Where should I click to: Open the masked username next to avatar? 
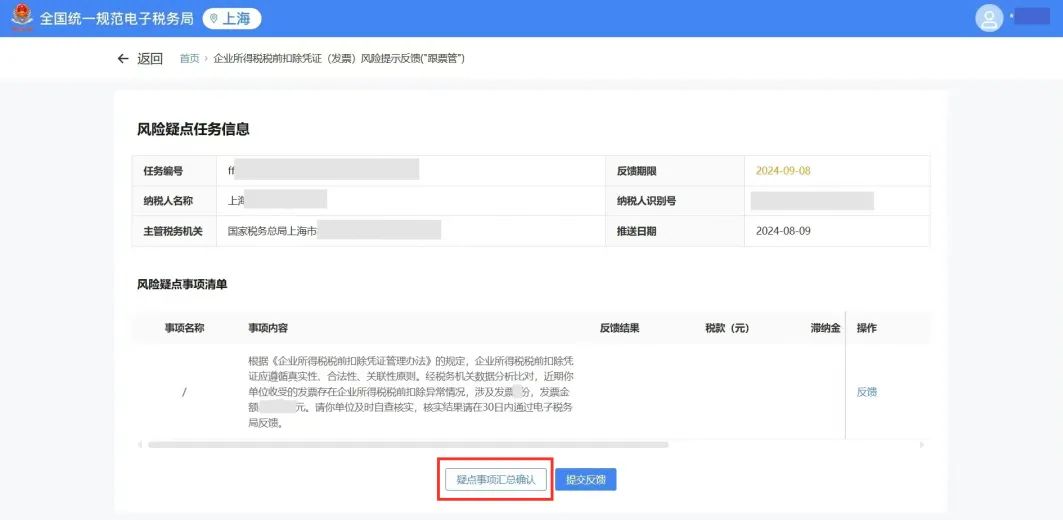1031,17
